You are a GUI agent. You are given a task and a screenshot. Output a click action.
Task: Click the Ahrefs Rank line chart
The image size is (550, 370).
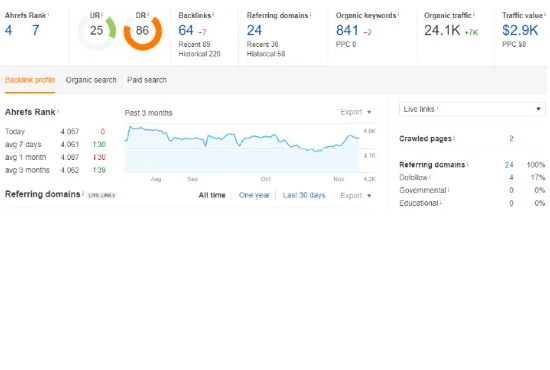242,148
